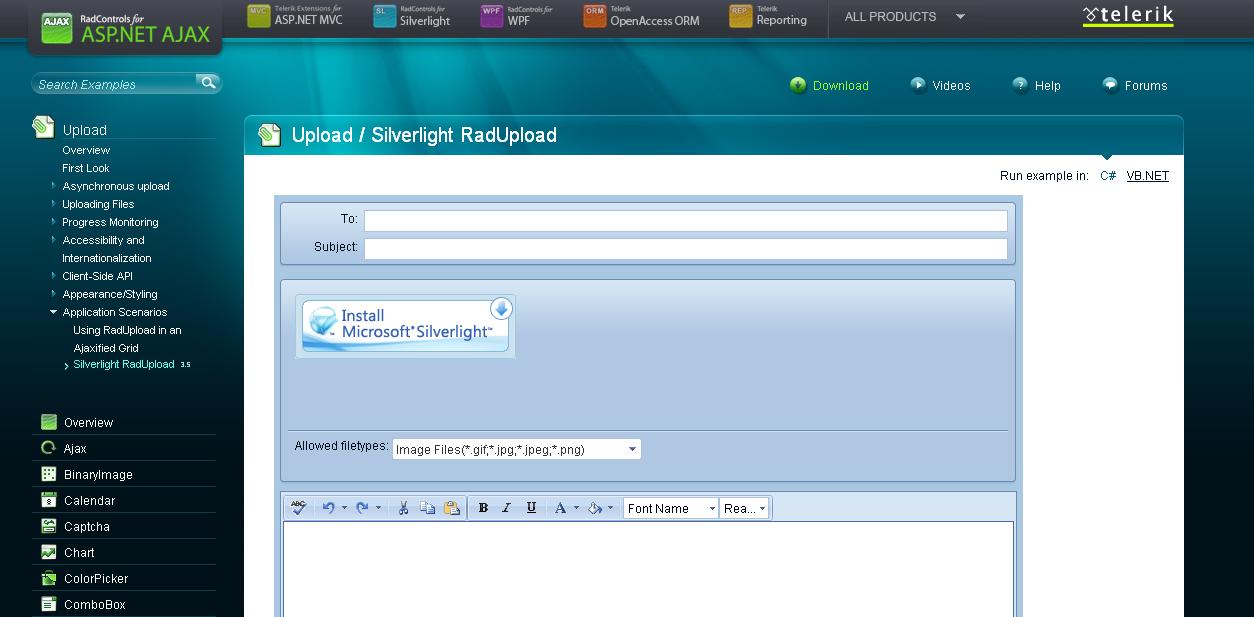This screenshot has height=617, width=1254.
Task: Open the Font Name dropdown
Action: (x=671, y=508)
